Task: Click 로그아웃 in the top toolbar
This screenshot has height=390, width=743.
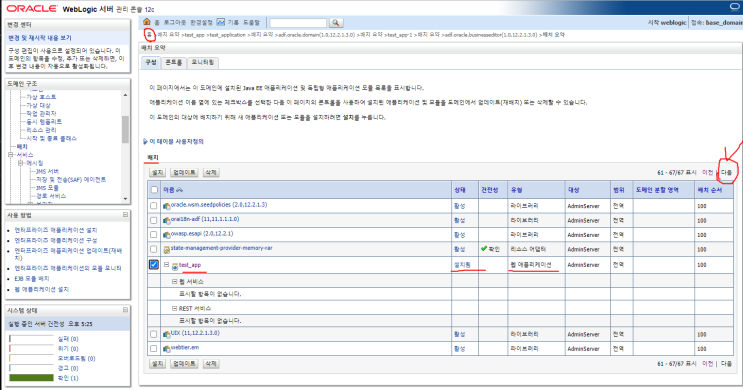Action: 175,22
